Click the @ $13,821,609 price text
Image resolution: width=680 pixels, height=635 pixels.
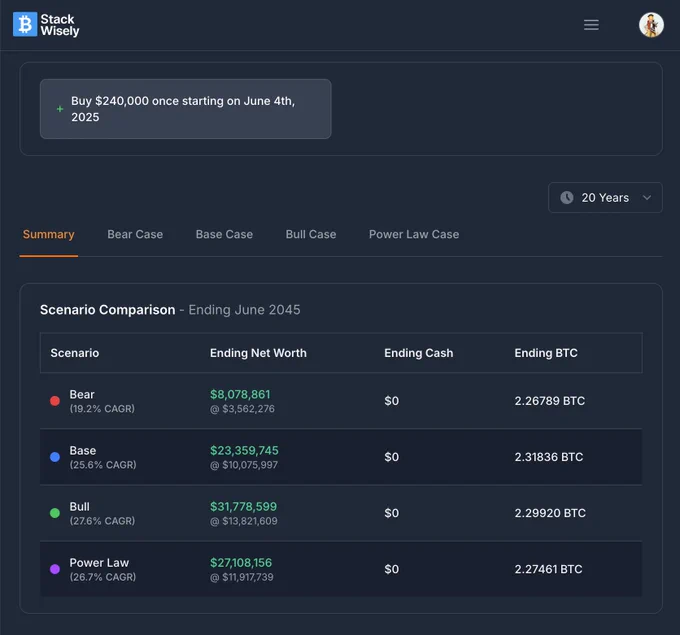click(244, 521)
